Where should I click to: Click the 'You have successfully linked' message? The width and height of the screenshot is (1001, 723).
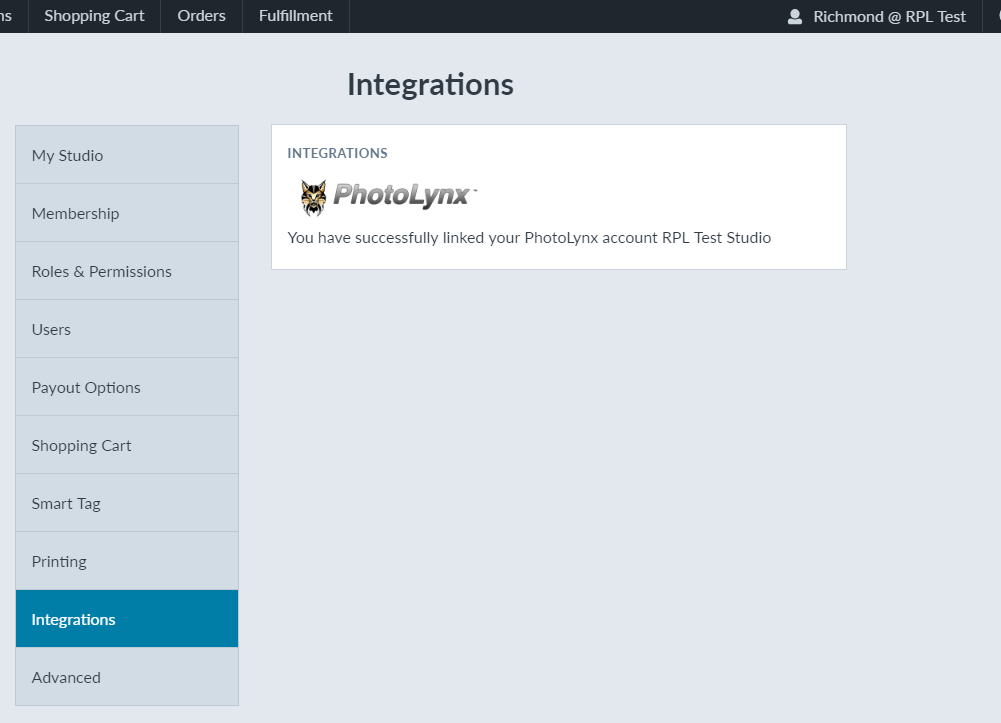(x=529, y=238)
